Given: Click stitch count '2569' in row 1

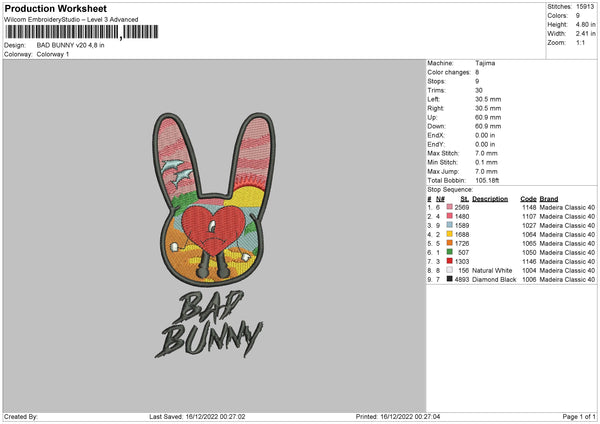Looking at the screenshot, I should click(x=462, y=207).
